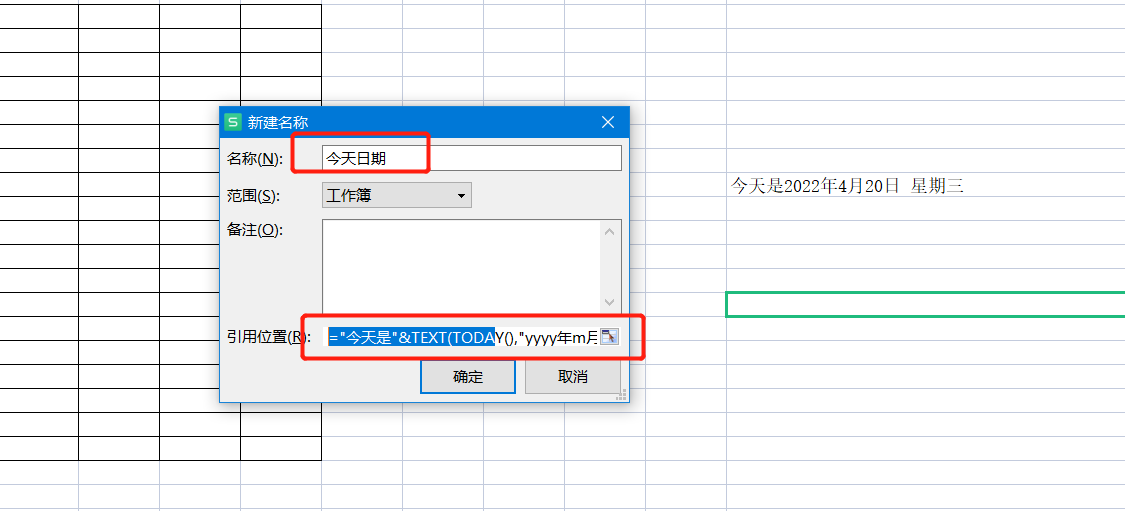The width and height of the screenshot is (1125, 511).
Task: Click inside the 备注 text area
Action: pyautogui.click(x=462, y=265)
